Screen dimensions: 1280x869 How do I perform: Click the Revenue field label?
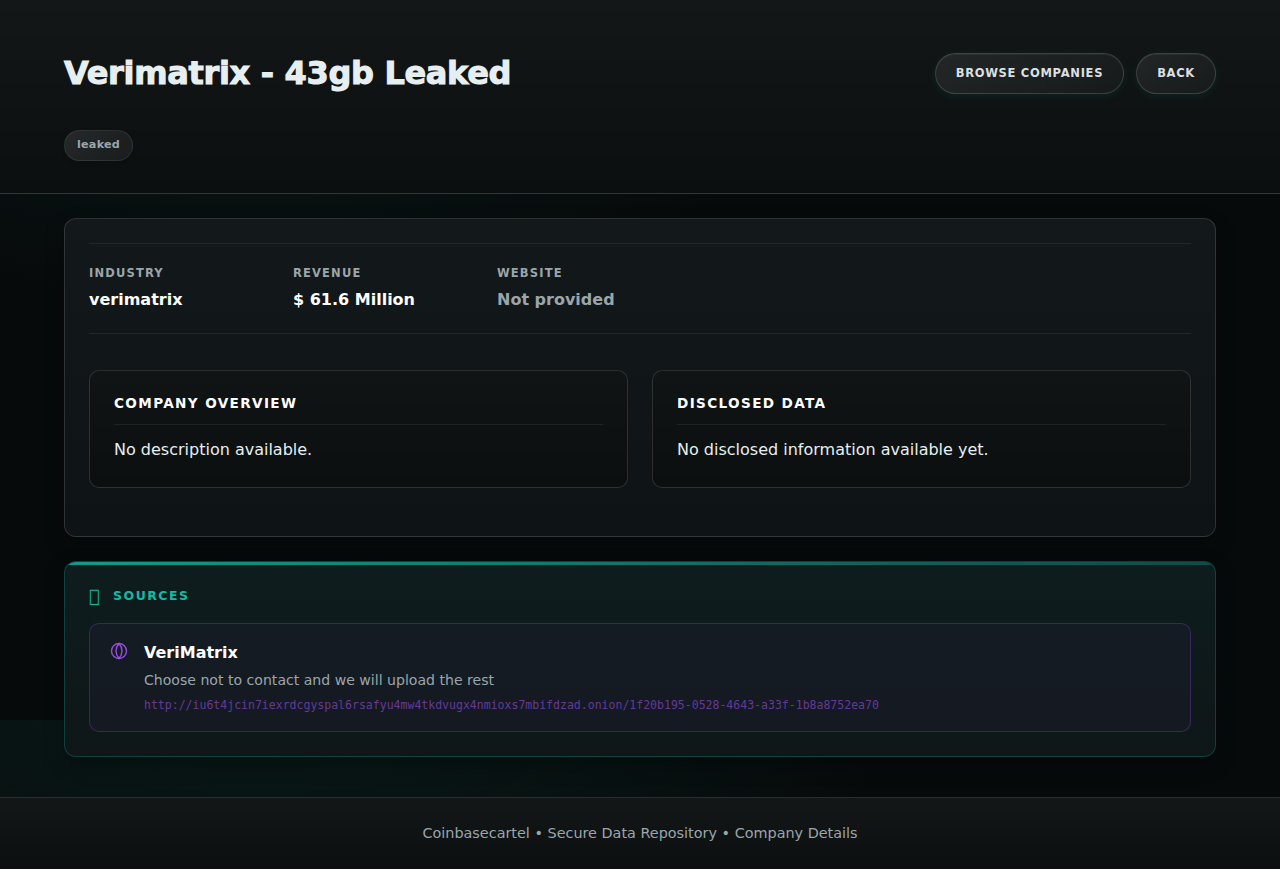click(x=327, y=273)
